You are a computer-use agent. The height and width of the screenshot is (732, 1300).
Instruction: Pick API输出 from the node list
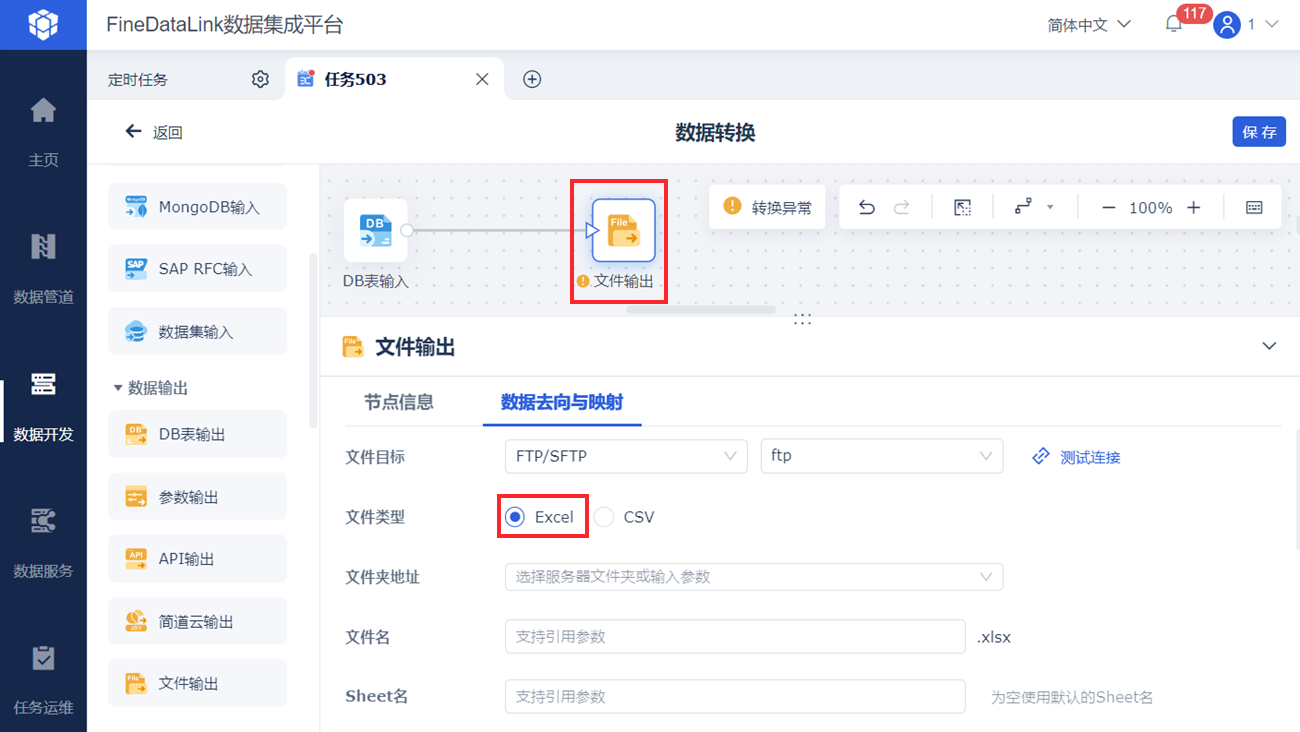click(x=197, y=558)
